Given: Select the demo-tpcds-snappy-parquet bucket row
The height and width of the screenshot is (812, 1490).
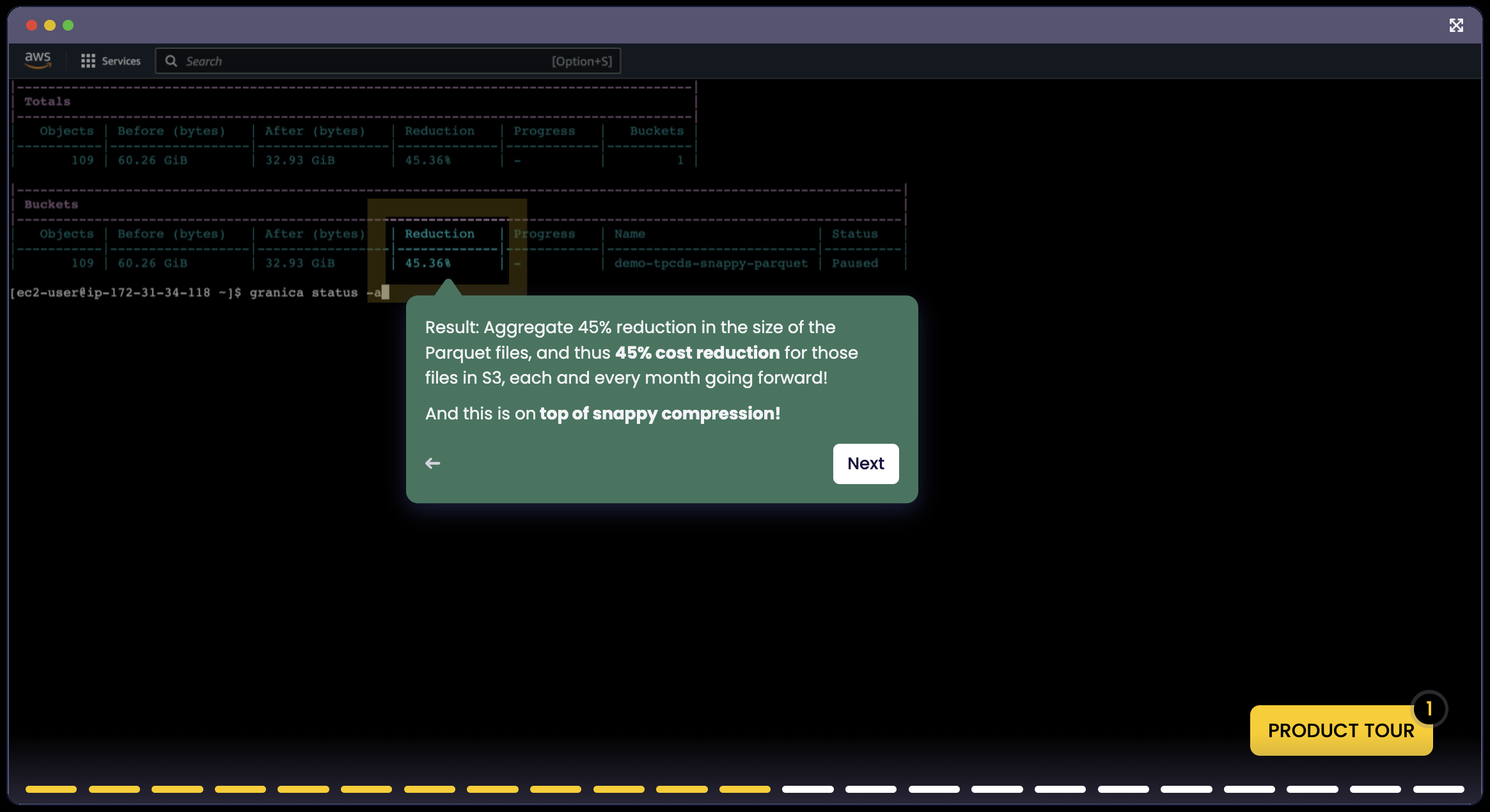Looking at the screenshot, I should coord(711,262).
